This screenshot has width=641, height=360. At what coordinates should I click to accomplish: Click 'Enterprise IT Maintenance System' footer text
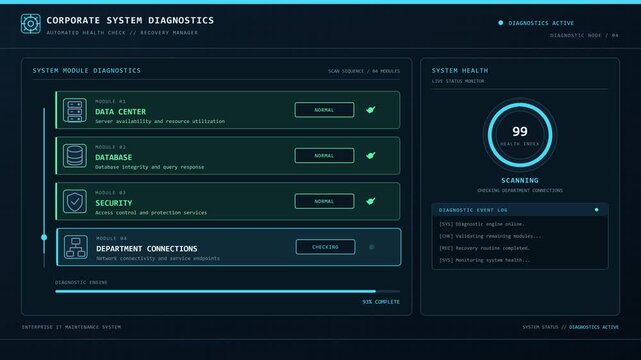71,327
